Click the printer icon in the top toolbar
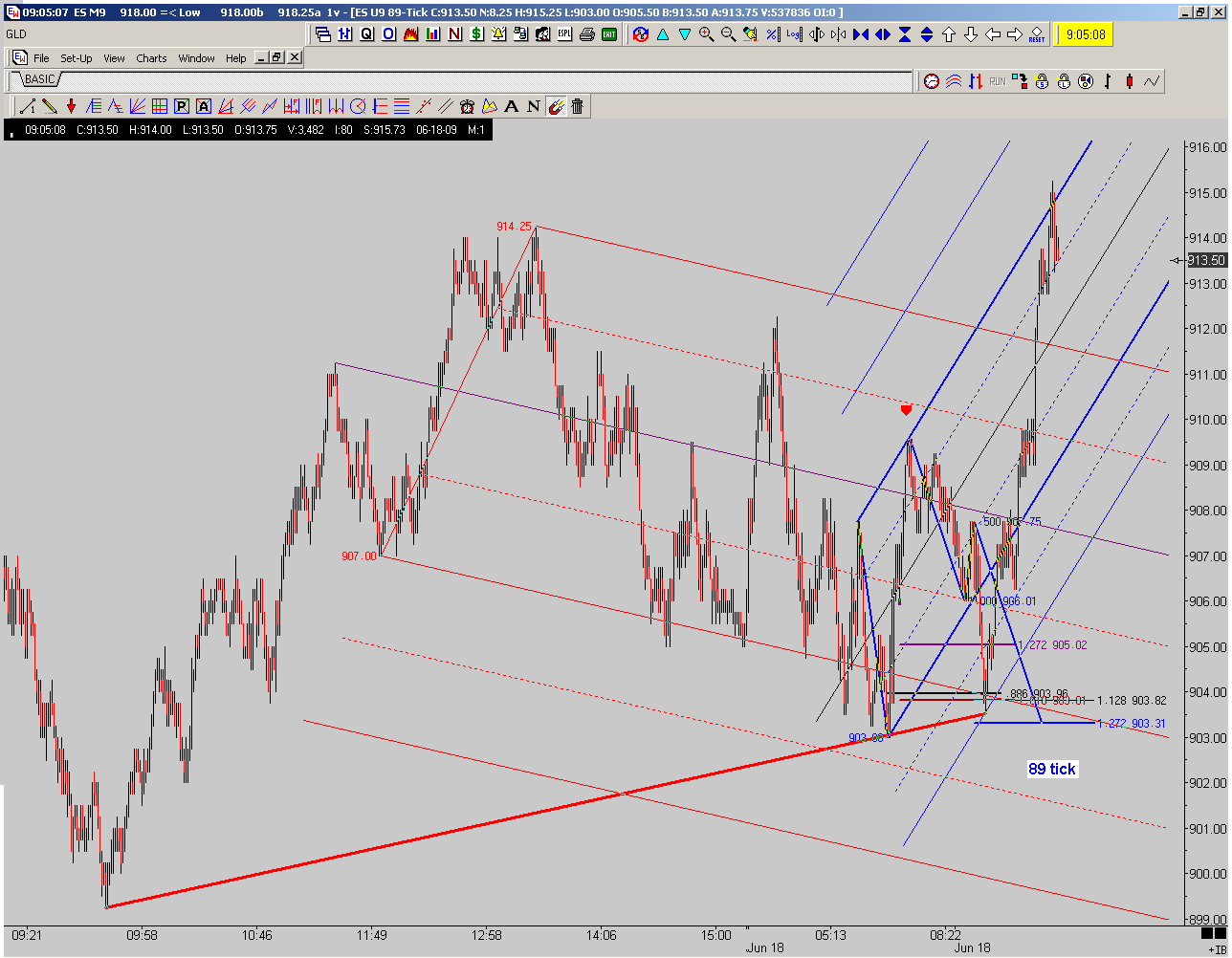1232x958 pixels. [x=587, y=34]
